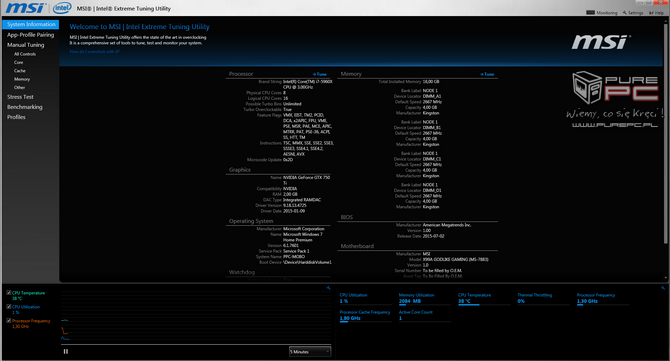Click the 'Unlimited' turbo bins value
Viewport: 670px width, 361px height.
[292, 104]
